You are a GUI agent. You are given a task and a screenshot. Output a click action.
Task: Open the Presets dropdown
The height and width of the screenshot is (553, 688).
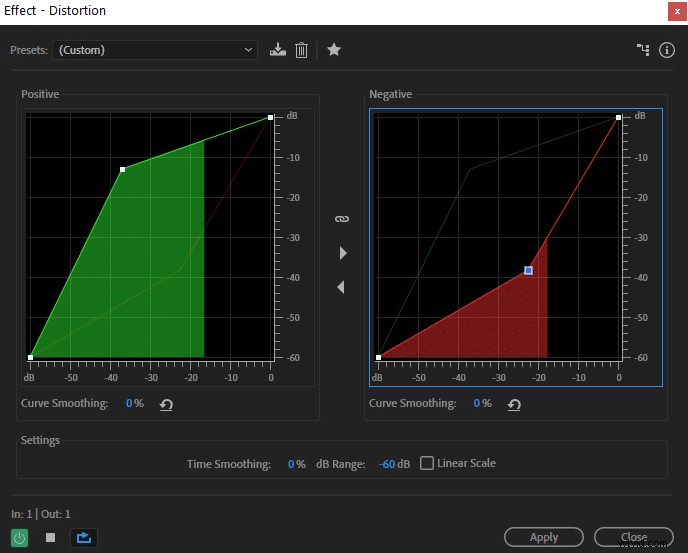click(155, 50)
